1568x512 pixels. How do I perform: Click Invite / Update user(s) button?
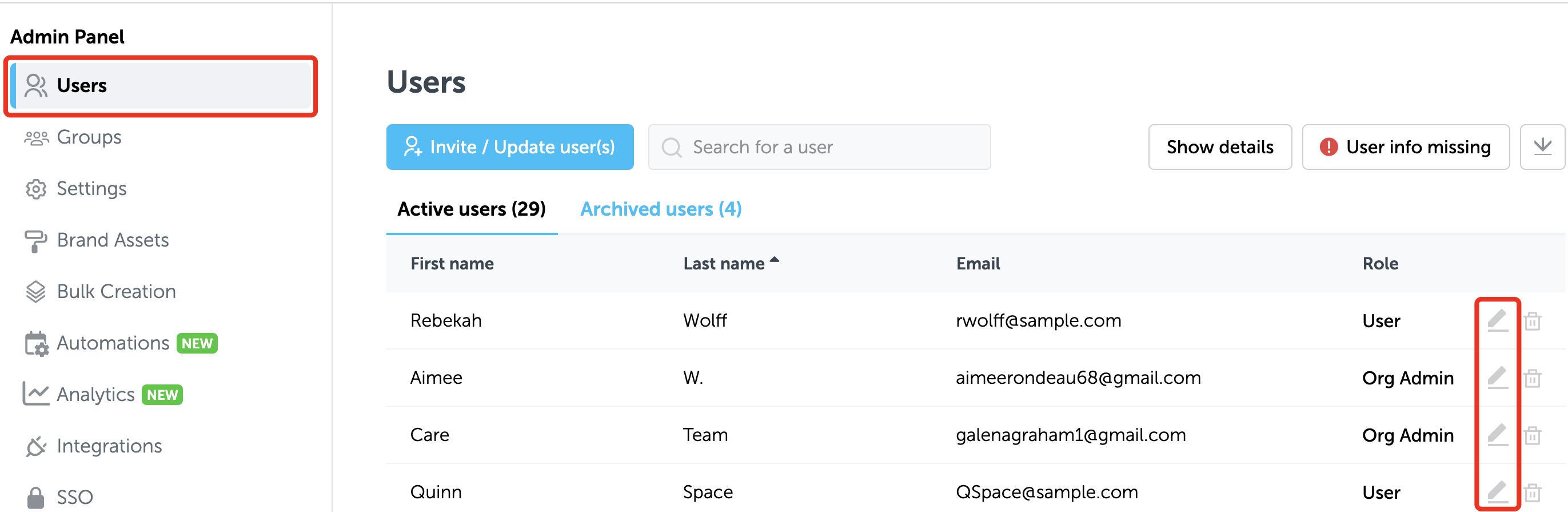coord(509,146)
